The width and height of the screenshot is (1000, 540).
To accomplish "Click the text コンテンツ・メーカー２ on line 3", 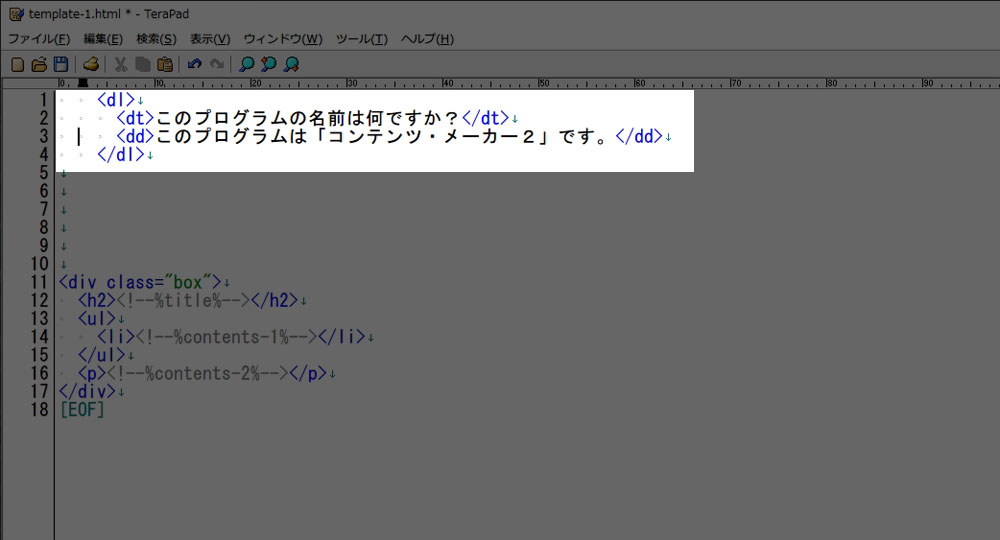I will click(x=432, y=136).
